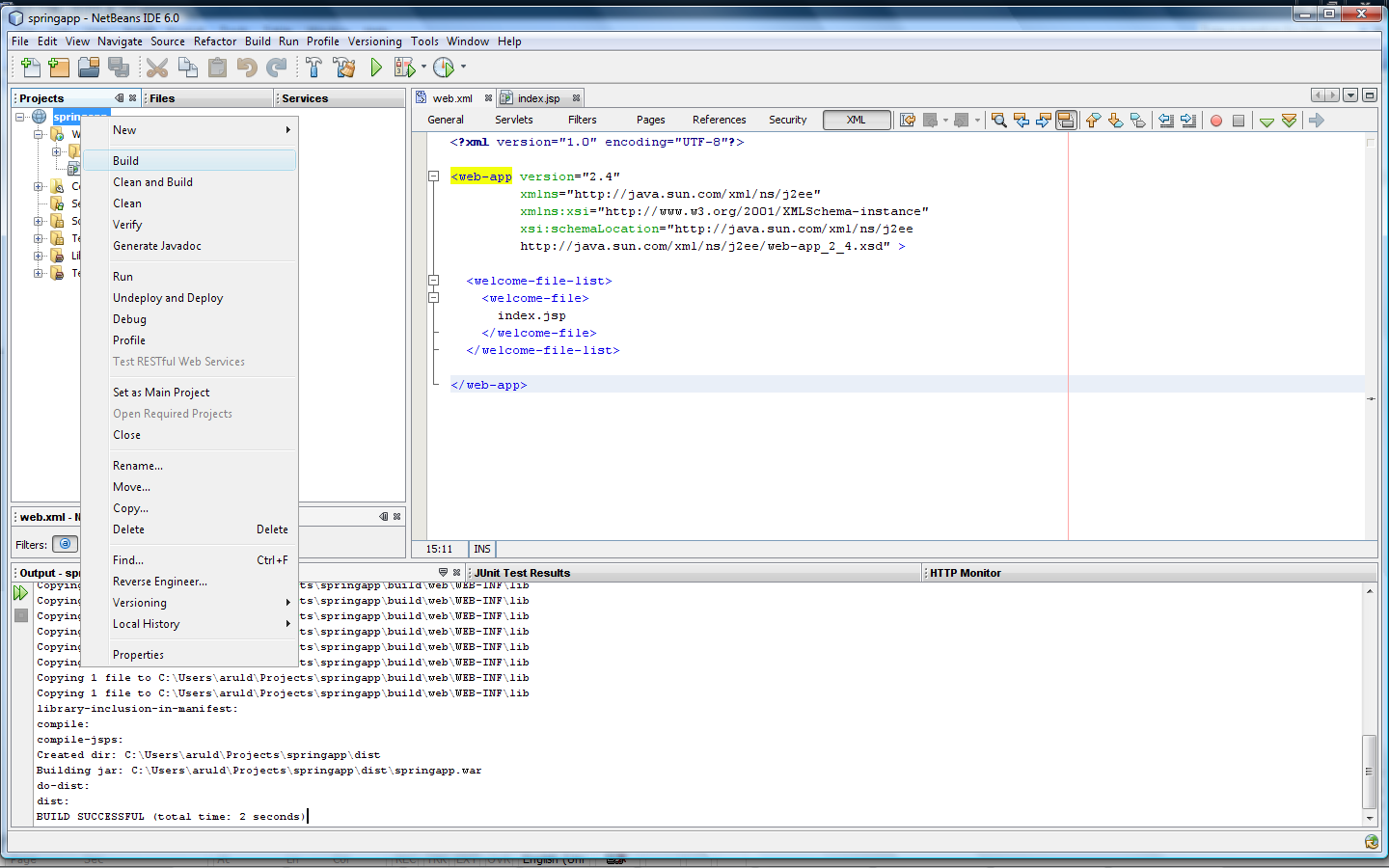
Task: Open the Servlets section of web.xml
Action: [513, 120]
